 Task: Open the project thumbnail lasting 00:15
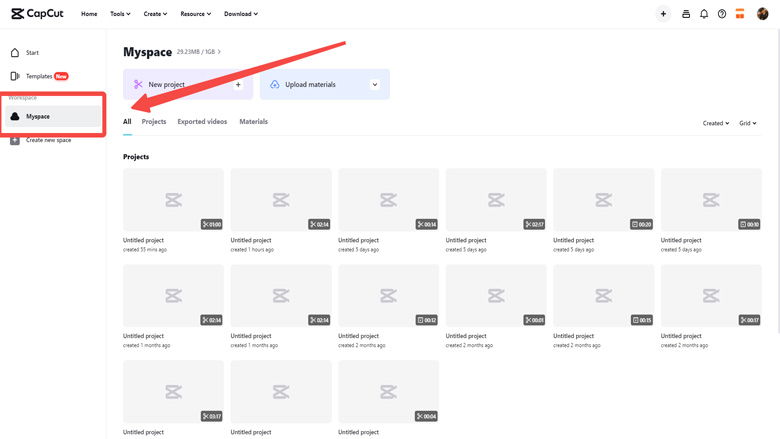click(603, 296)
